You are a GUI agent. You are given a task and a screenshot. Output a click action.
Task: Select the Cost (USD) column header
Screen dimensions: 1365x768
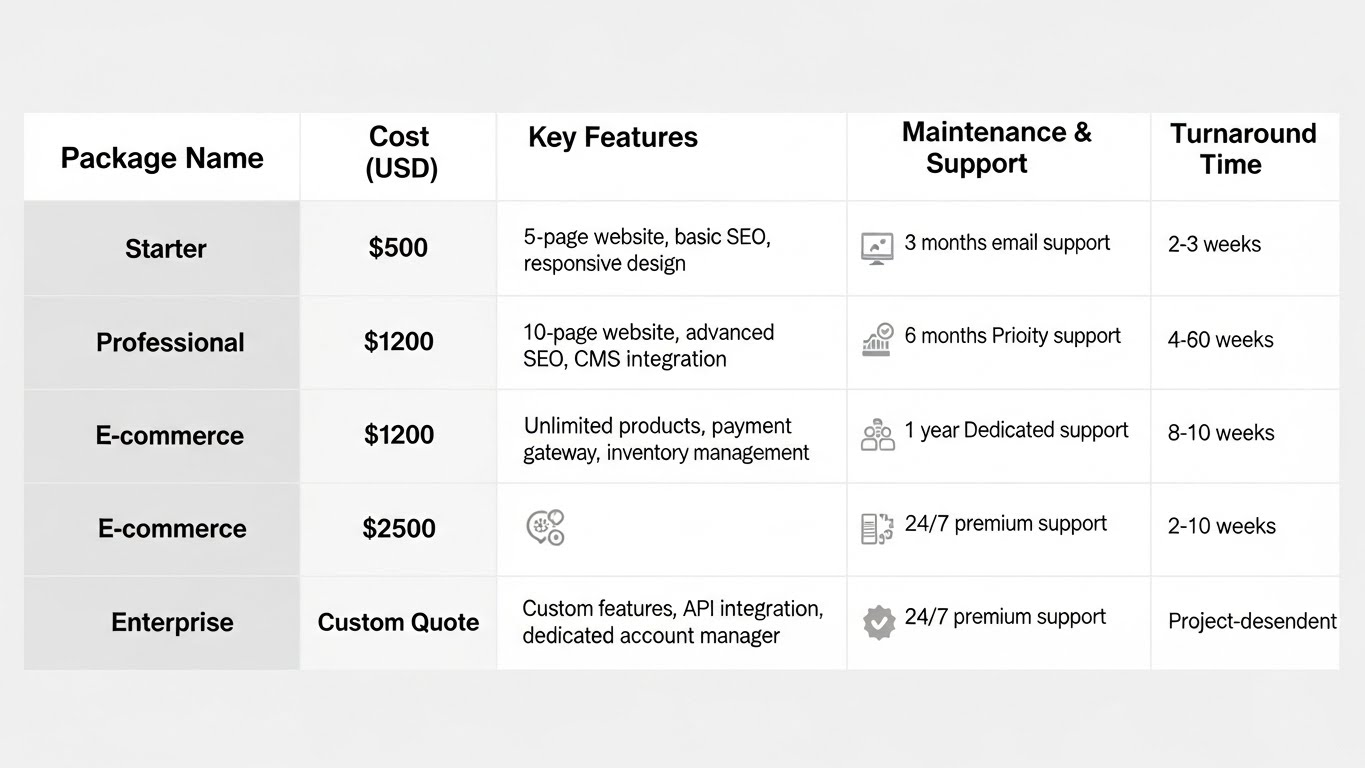point(399,152)
